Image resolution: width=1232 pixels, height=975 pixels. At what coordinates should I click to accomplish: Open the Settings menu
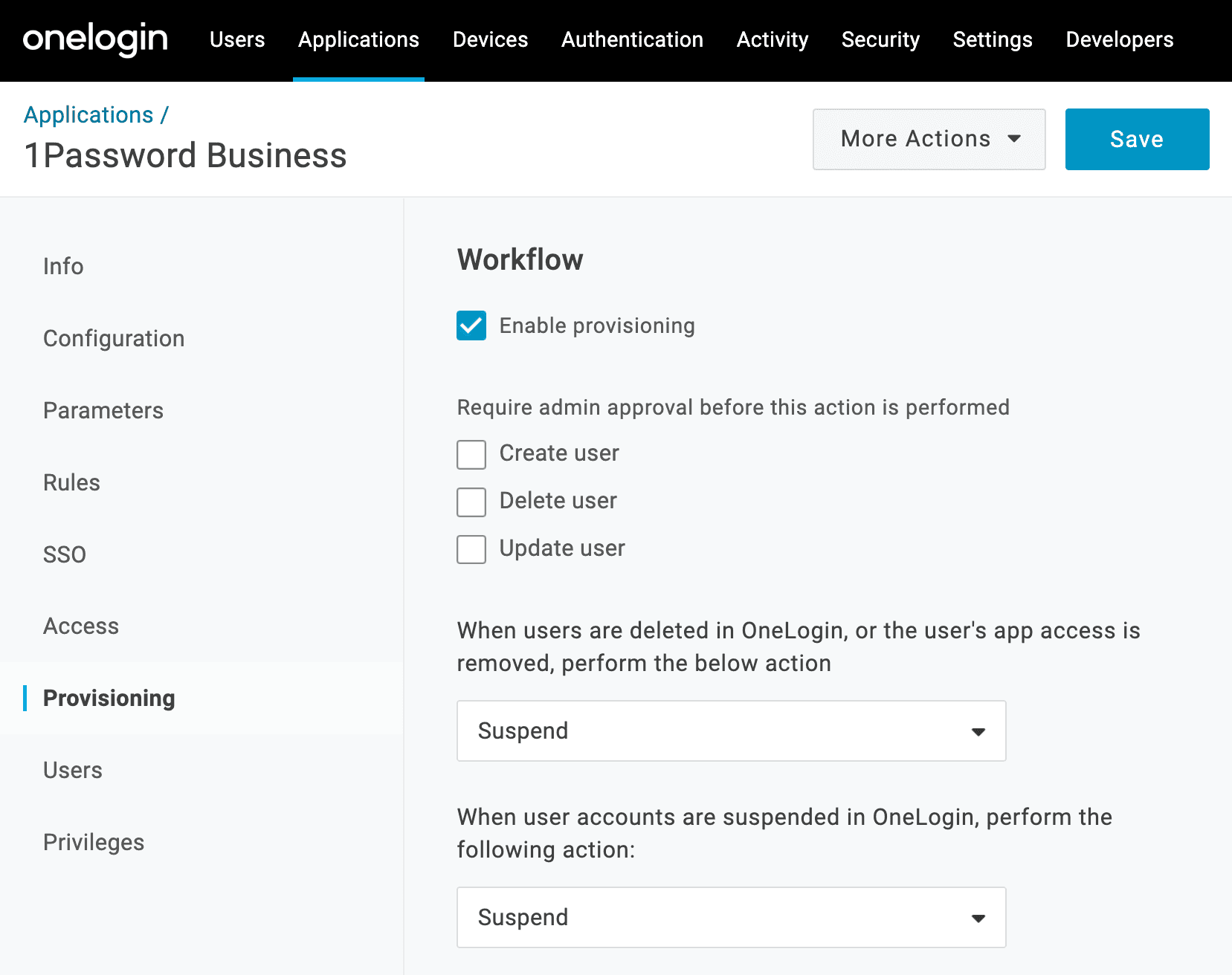[x=993, y=39]
